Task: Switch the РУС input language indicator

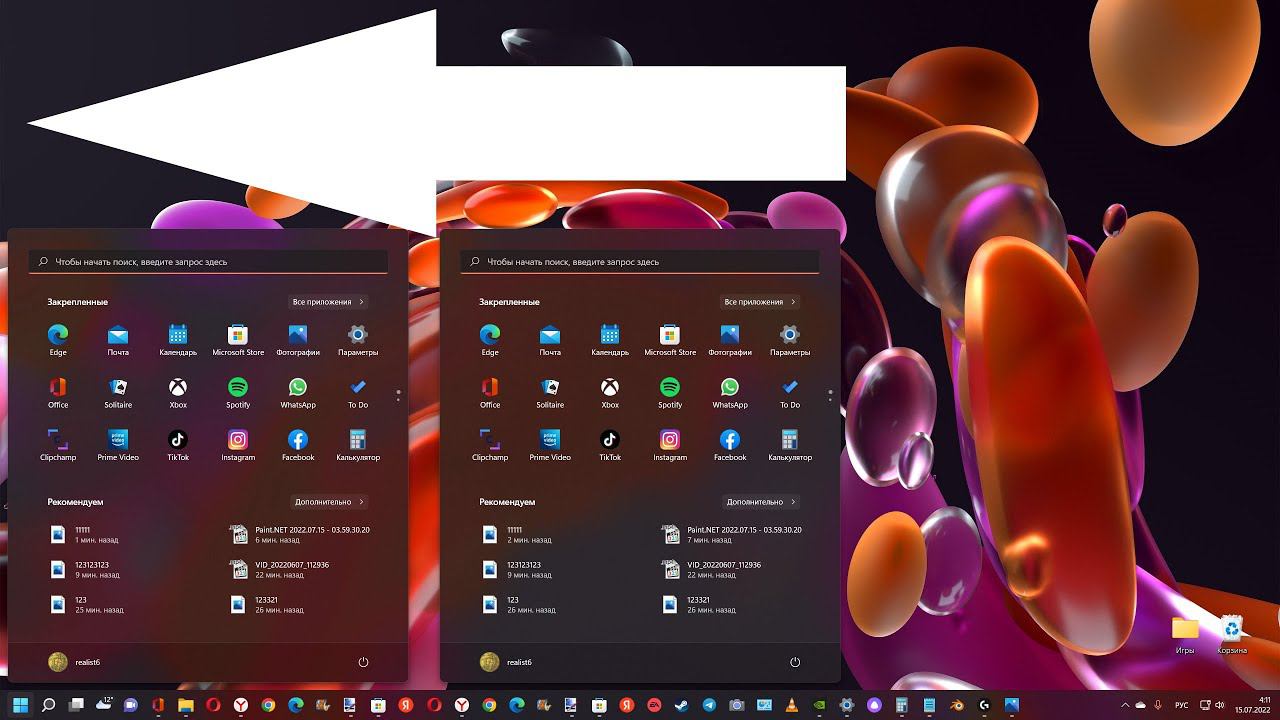Action: pyautogui.click(x=1181, y=705)
